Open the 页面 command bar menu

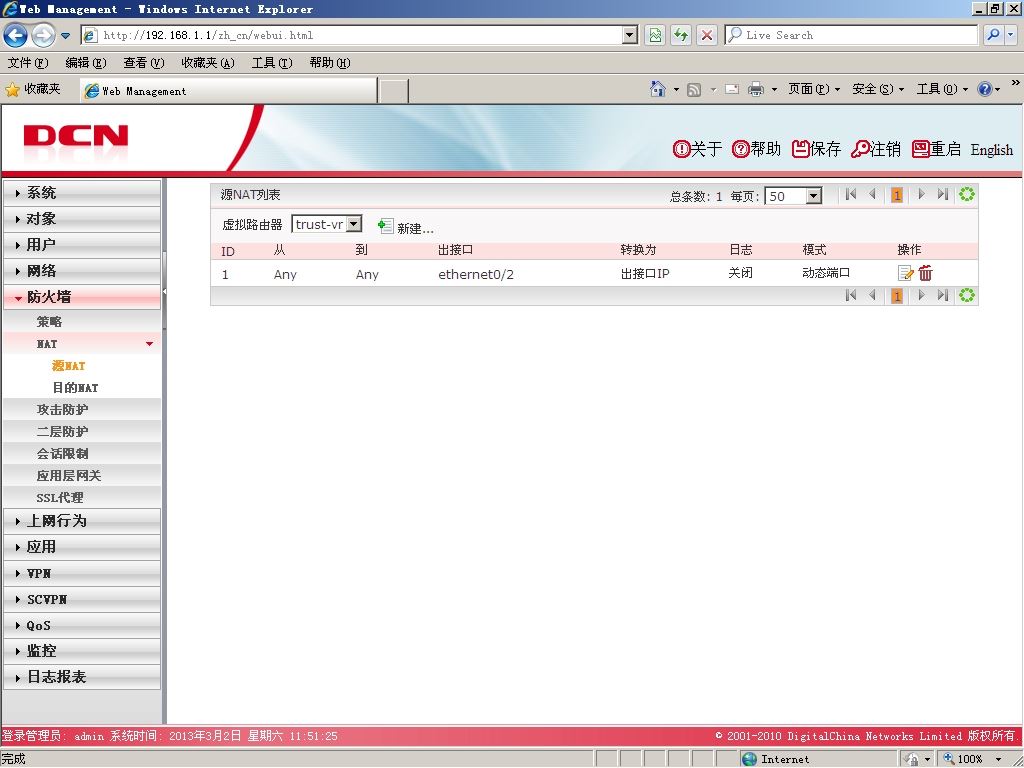point(814,89)
